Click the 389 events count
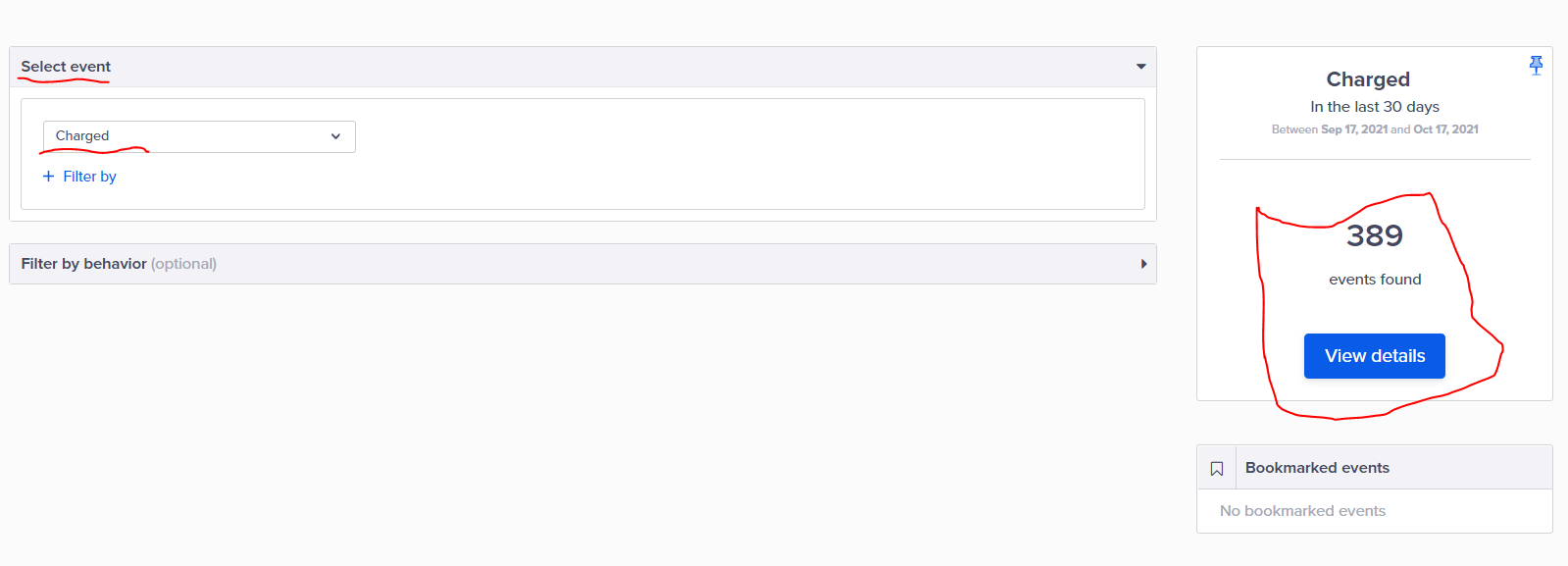 (1374, 235)
